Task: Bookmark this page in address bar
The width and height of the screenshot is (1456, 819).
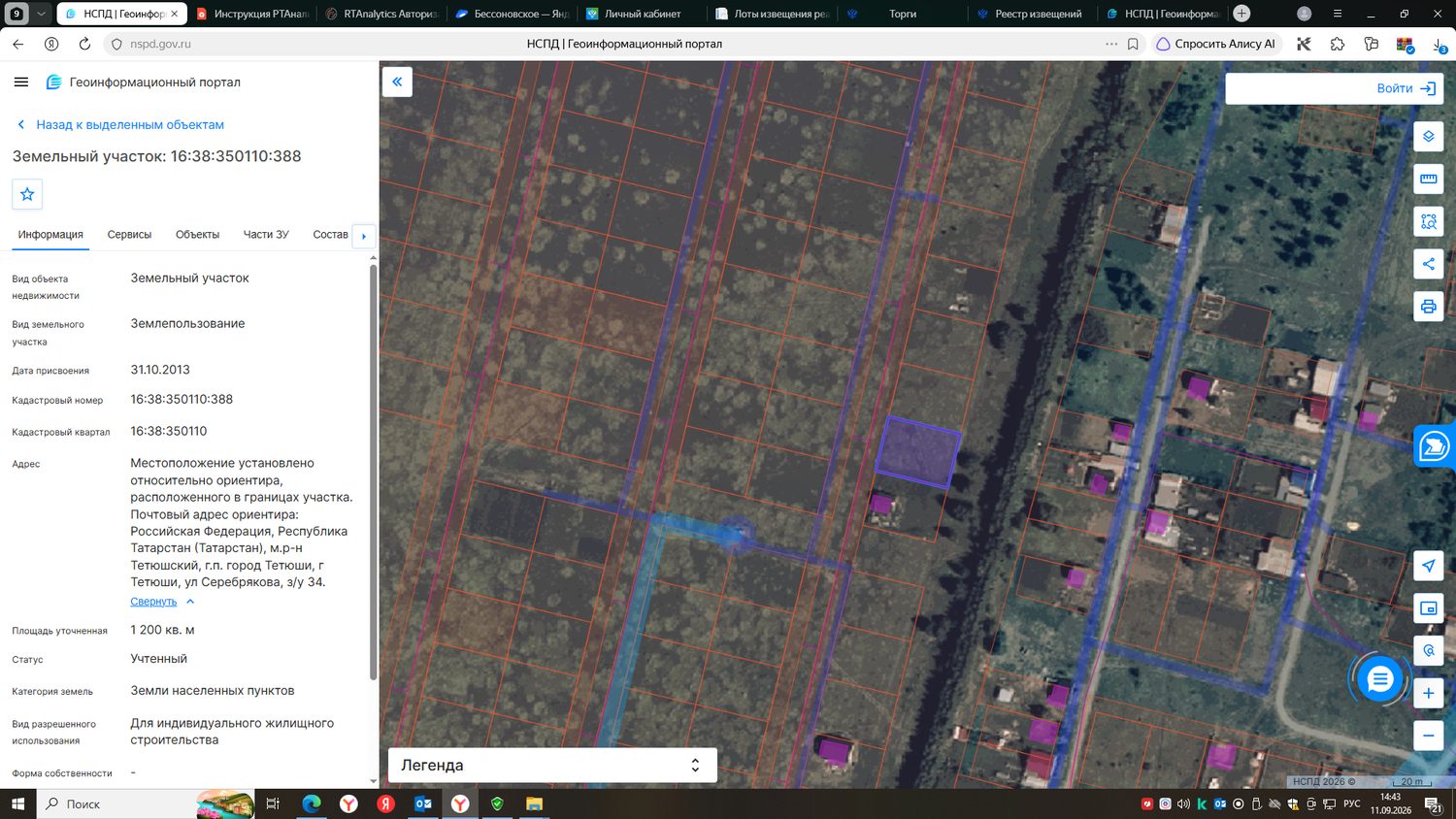Action: [x=1133, y=44]
